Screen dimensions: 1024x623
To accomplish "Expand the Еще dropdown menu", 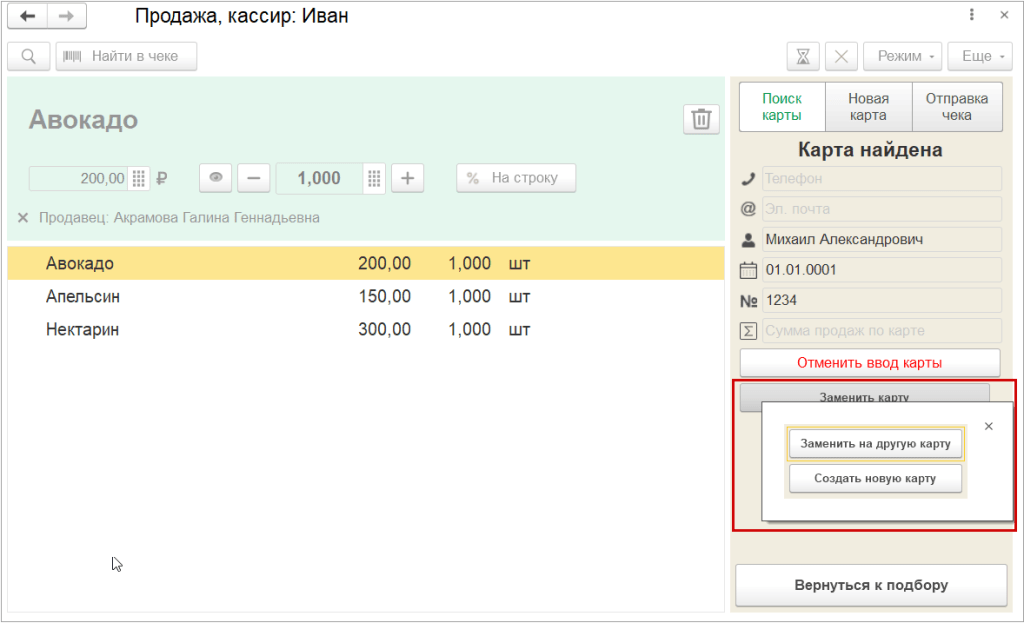I will tap(980, 57).
